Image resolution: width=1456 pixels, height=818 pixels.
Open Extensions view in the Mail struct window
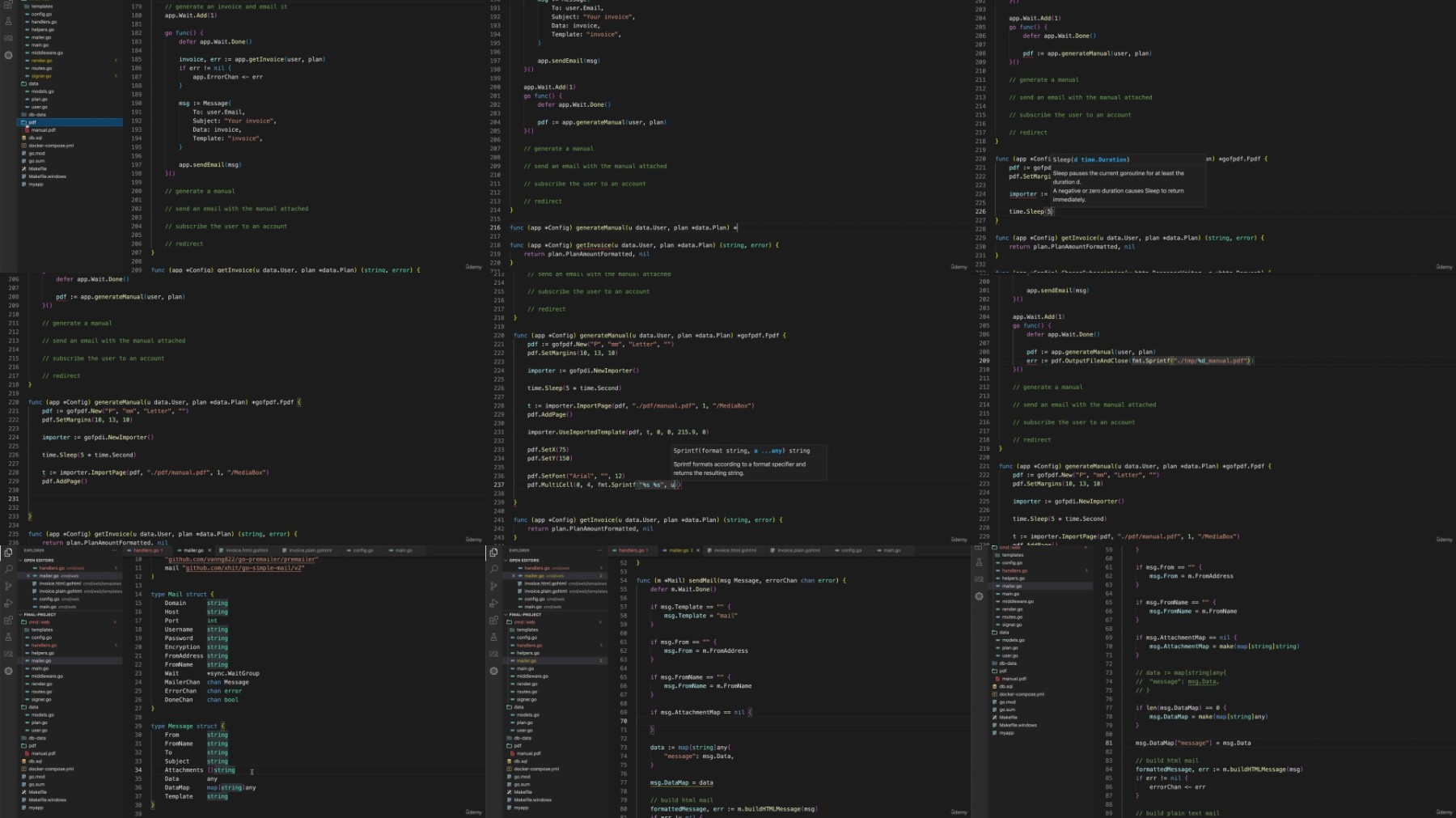(8, 621)
